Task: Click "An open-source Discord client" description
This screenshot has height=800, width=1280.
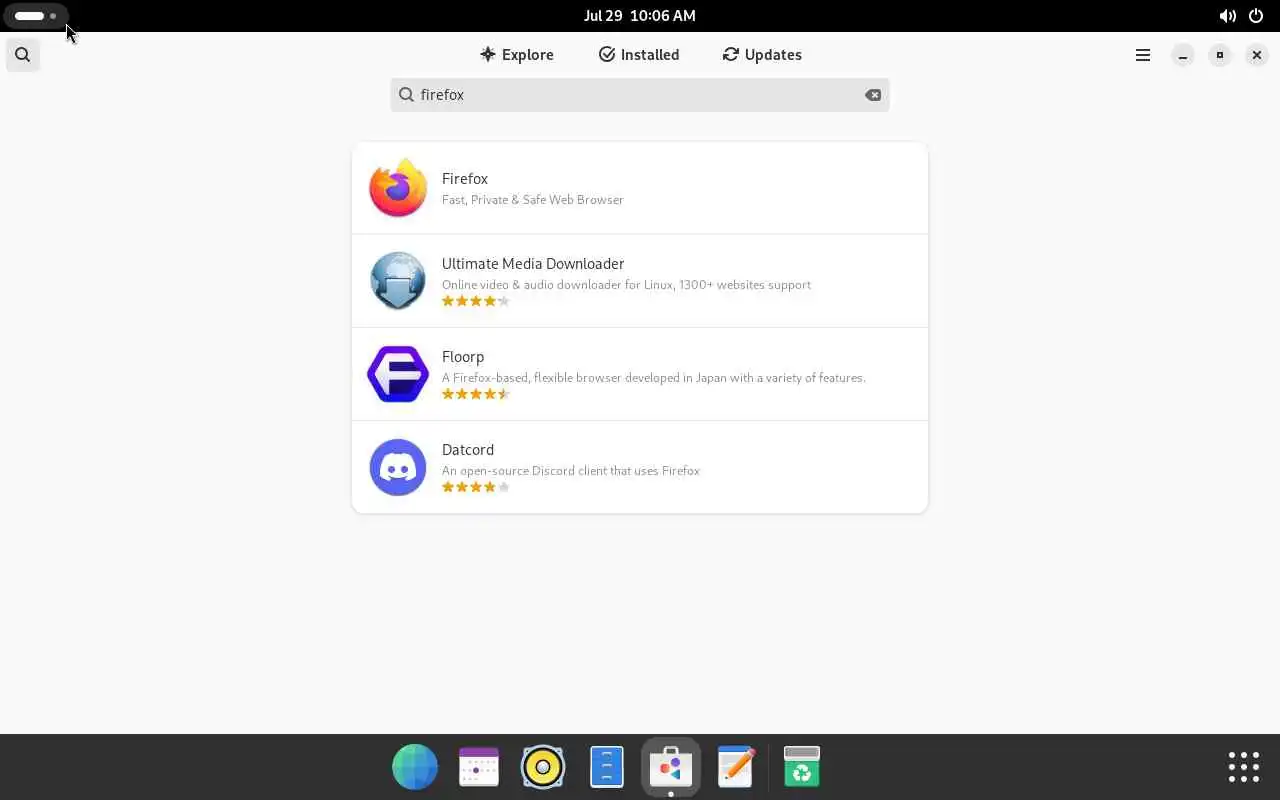Action: (x=571, y=471)
